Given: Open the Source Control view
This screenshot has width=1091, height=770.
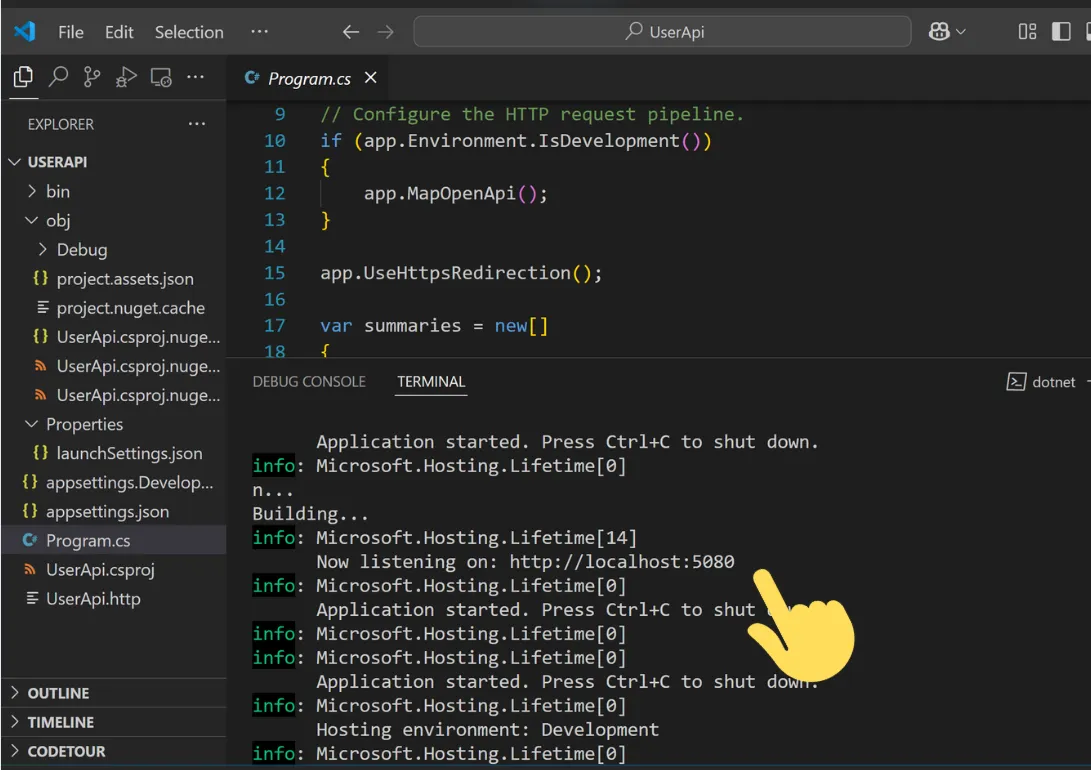Looking at the screenshot, I should click(92, 78).
